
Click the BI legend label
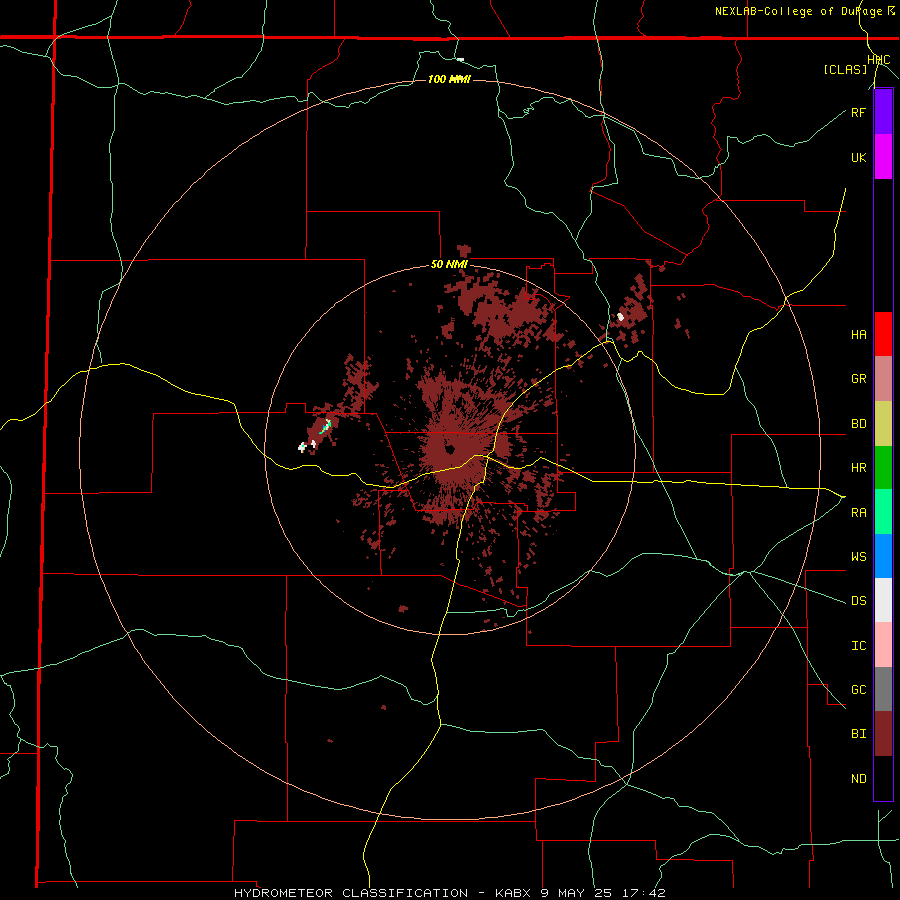tap(858, 734)
